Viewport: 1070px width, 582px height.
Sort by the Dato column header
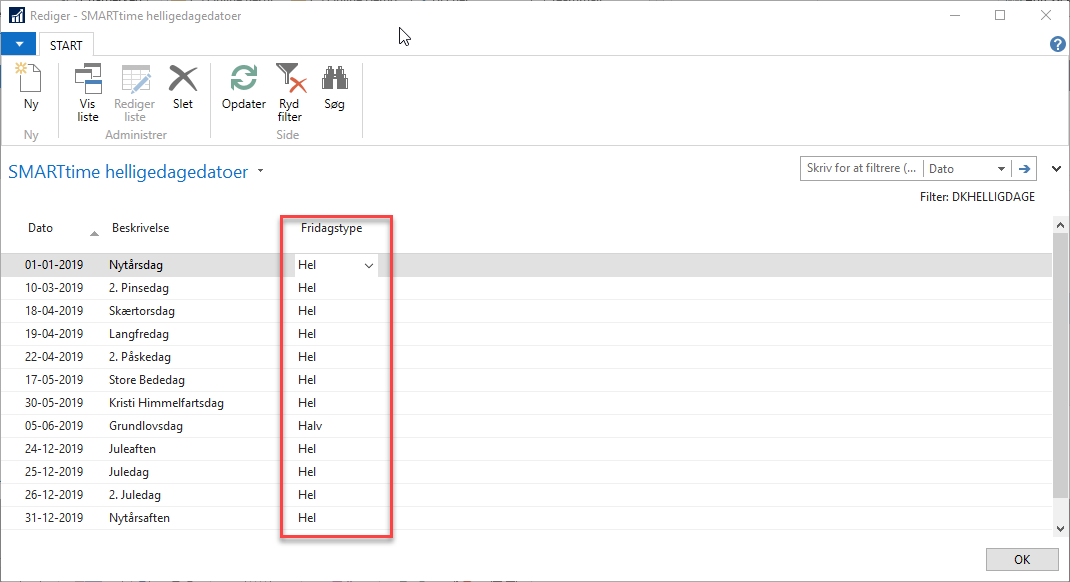click(40, 228)
